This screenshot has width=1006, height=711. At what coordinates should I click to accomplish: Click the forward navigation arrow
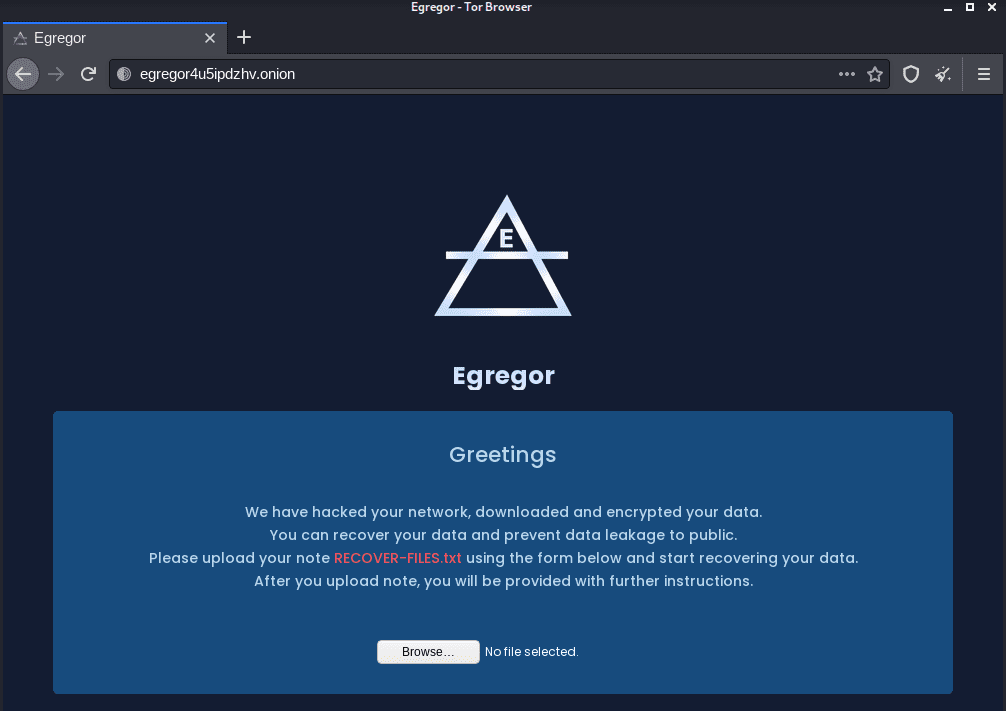(56, 74)
